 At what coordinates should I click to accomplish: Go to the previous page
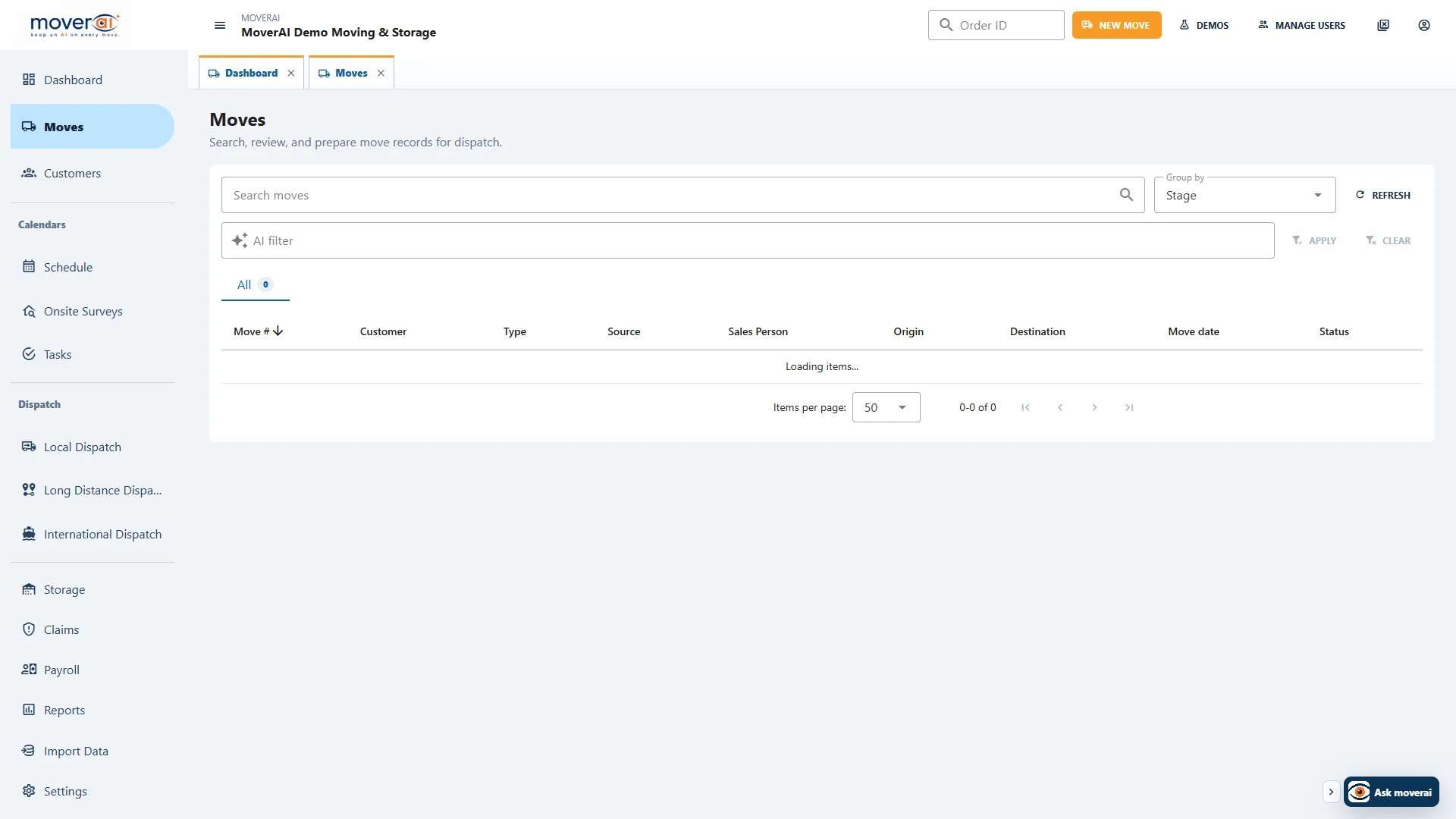tap(1060, 407)
